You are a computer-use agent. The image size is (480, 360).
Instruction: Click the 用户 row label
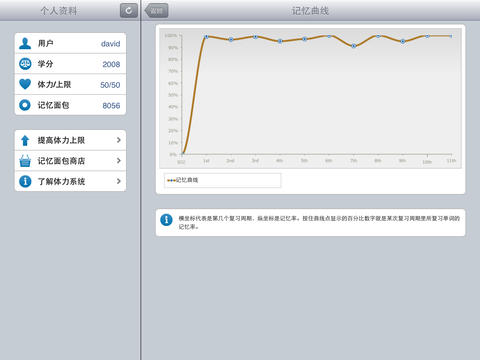click(x=45, y=43)
